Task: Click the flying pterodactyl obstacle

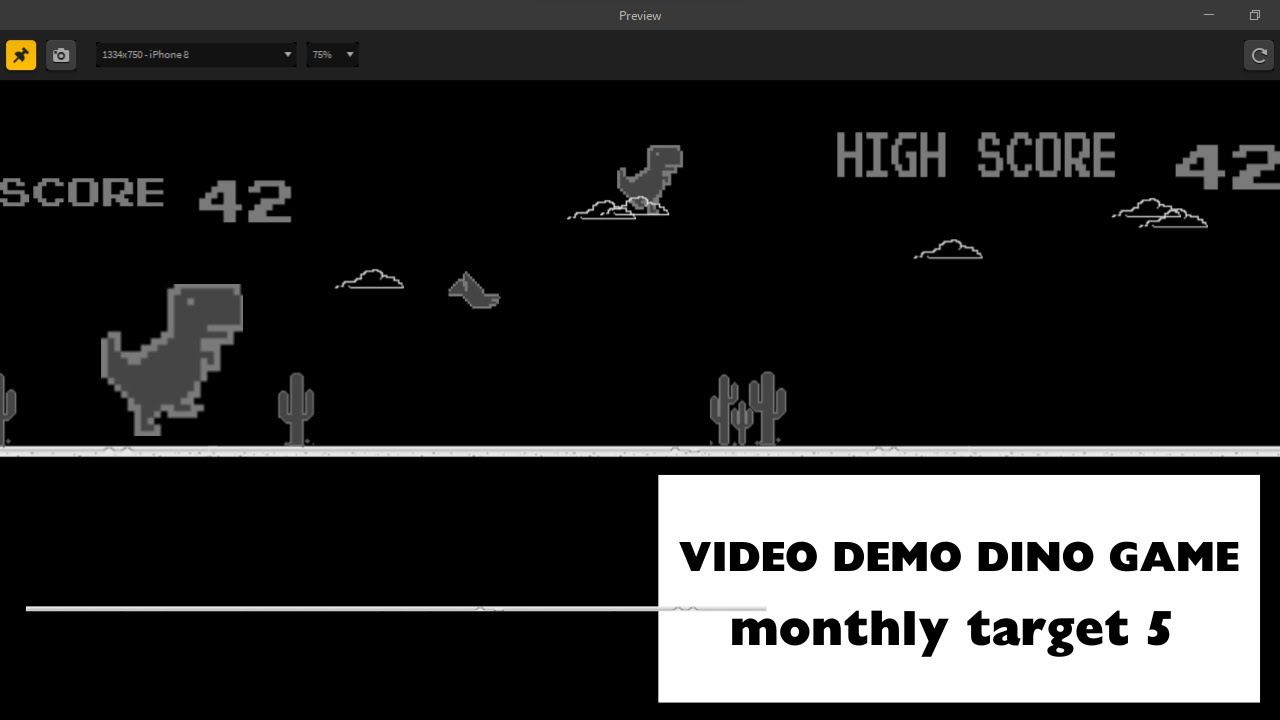Action: pyautogui.click(x=473, y=290)
